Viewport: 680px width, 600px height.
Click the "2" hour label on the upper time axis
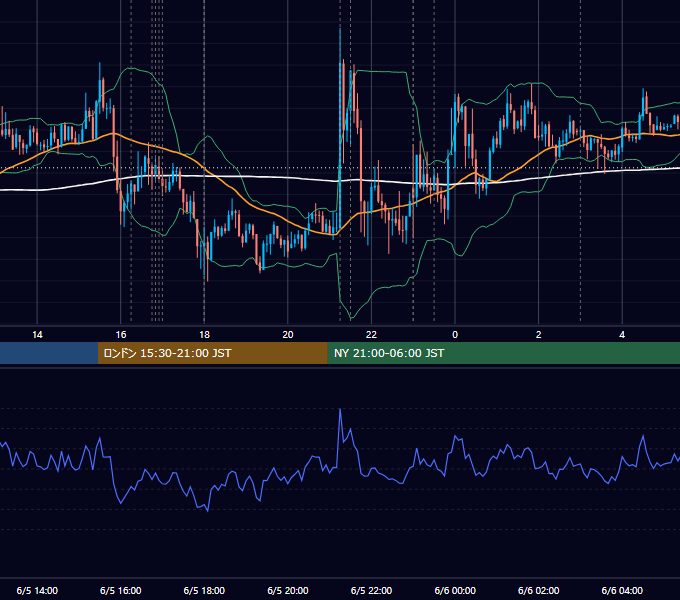click(539, 335)
